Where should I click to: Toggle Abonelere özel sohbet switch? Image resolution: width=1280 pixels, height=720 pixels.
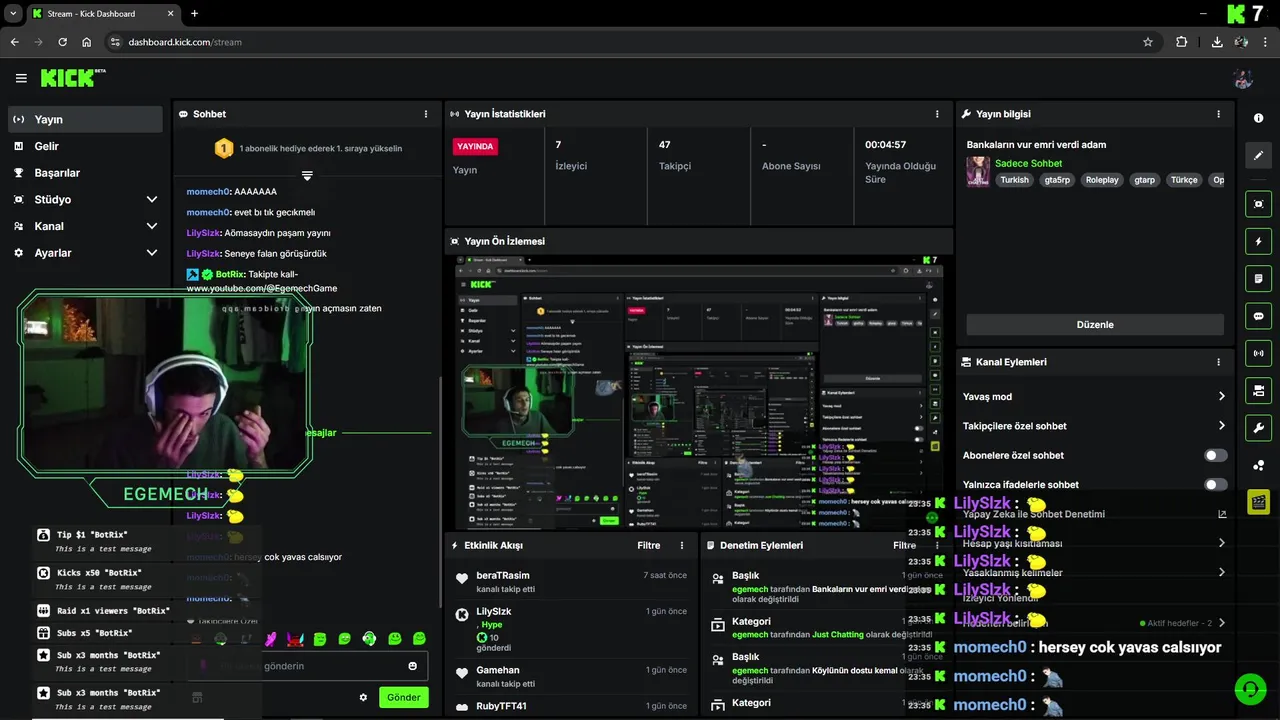point(1216,455)
